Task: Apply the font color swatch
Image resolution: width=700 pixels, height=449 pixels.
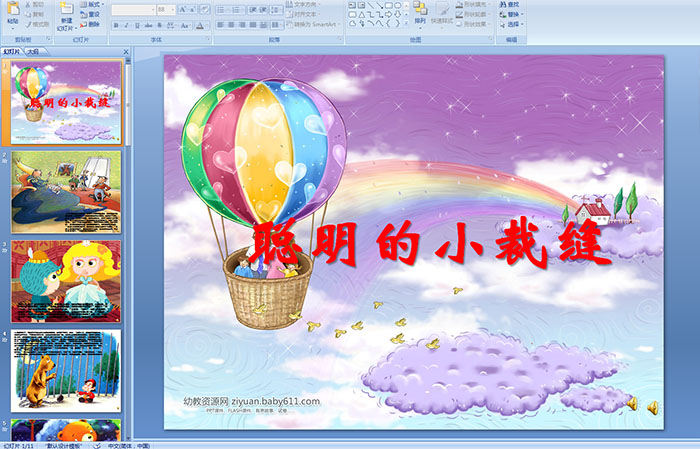Action: 200,25
